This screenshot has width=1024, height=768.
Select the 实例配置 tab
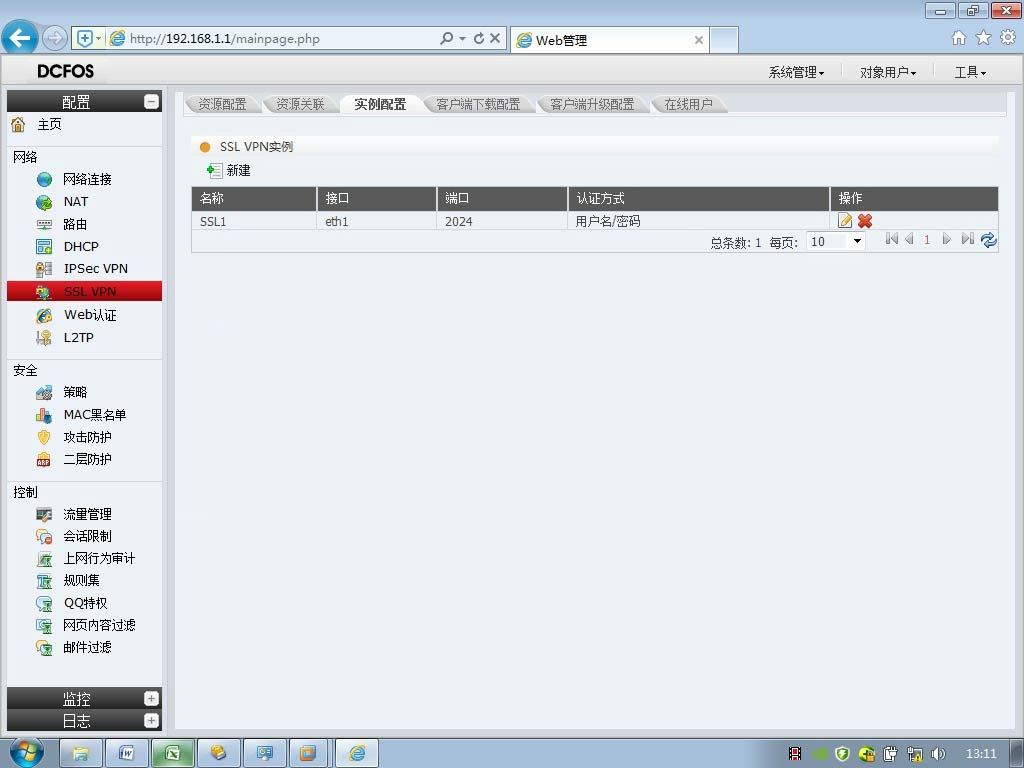[380, 104]
